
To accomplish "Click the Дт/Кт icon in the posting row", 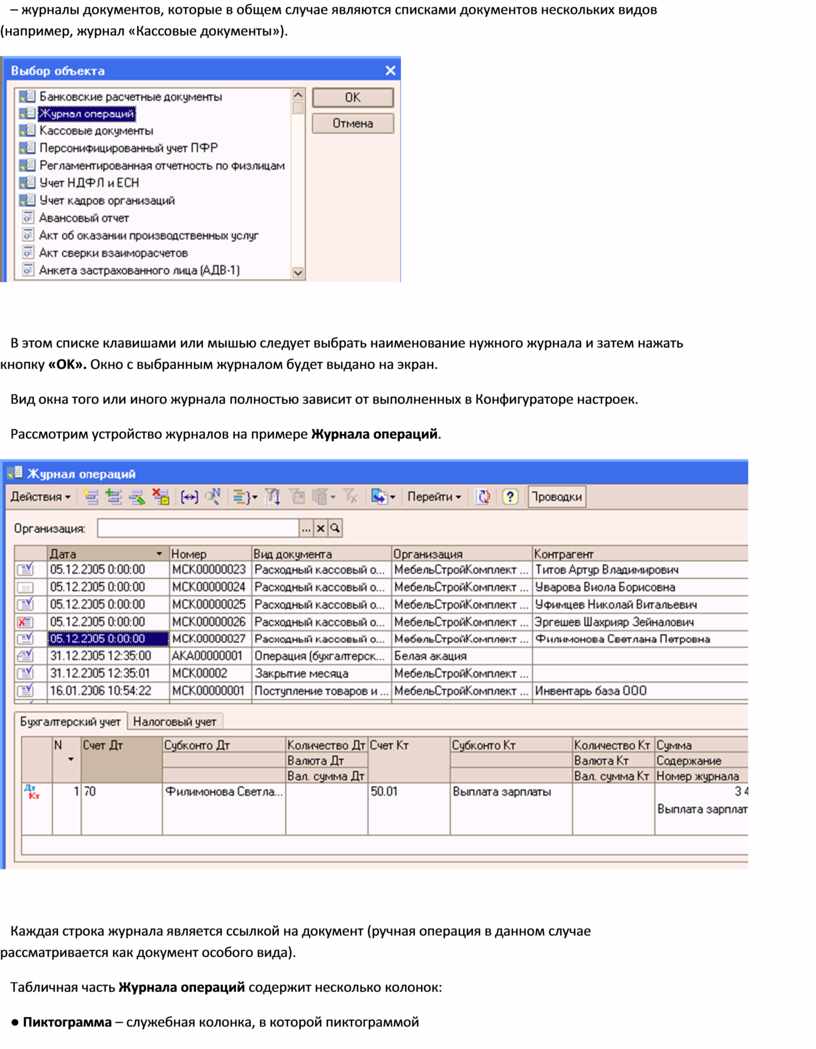I will click(31, 792).
